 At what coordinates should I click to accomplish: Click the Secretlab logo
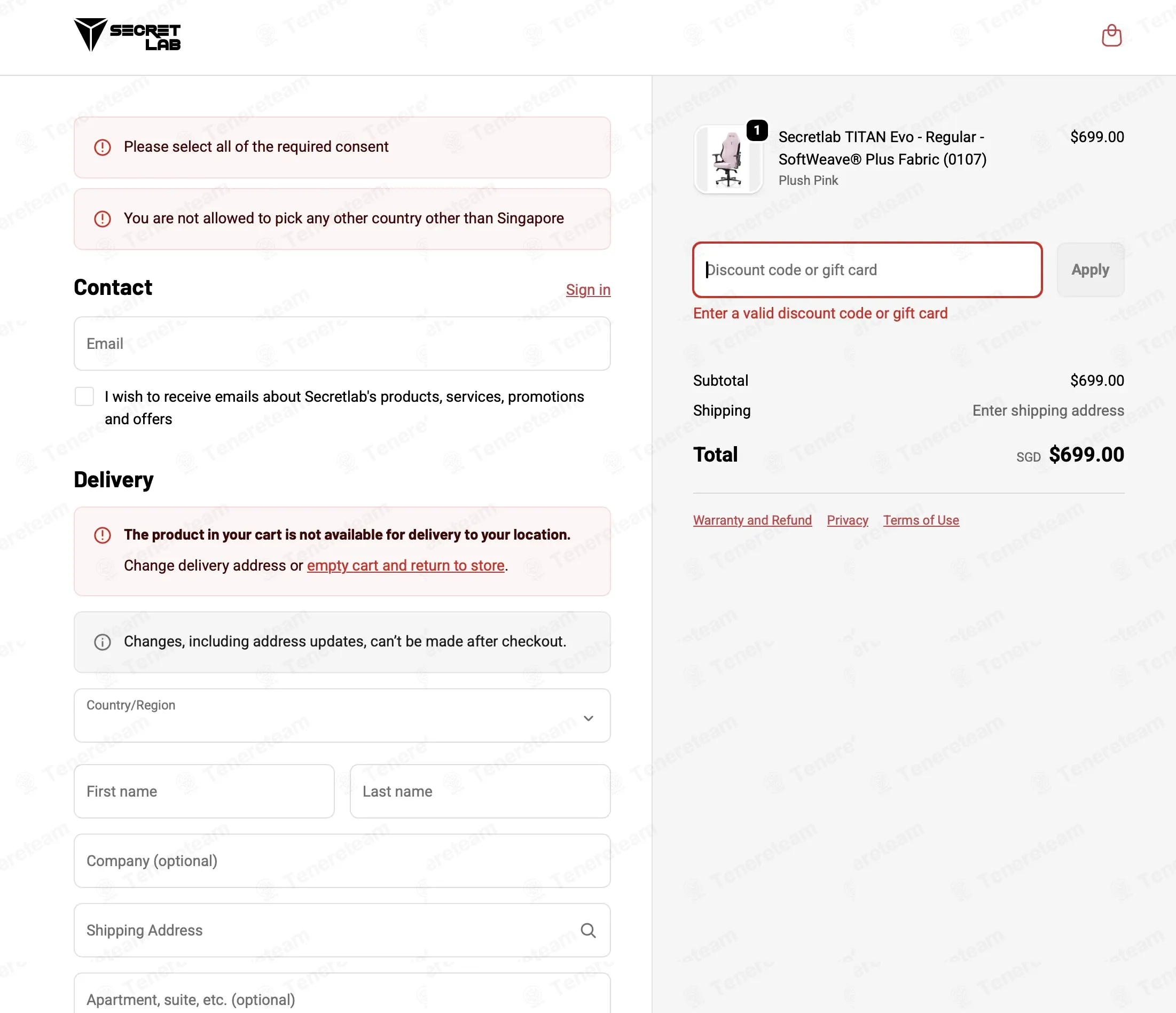click(x=127, y=35)
